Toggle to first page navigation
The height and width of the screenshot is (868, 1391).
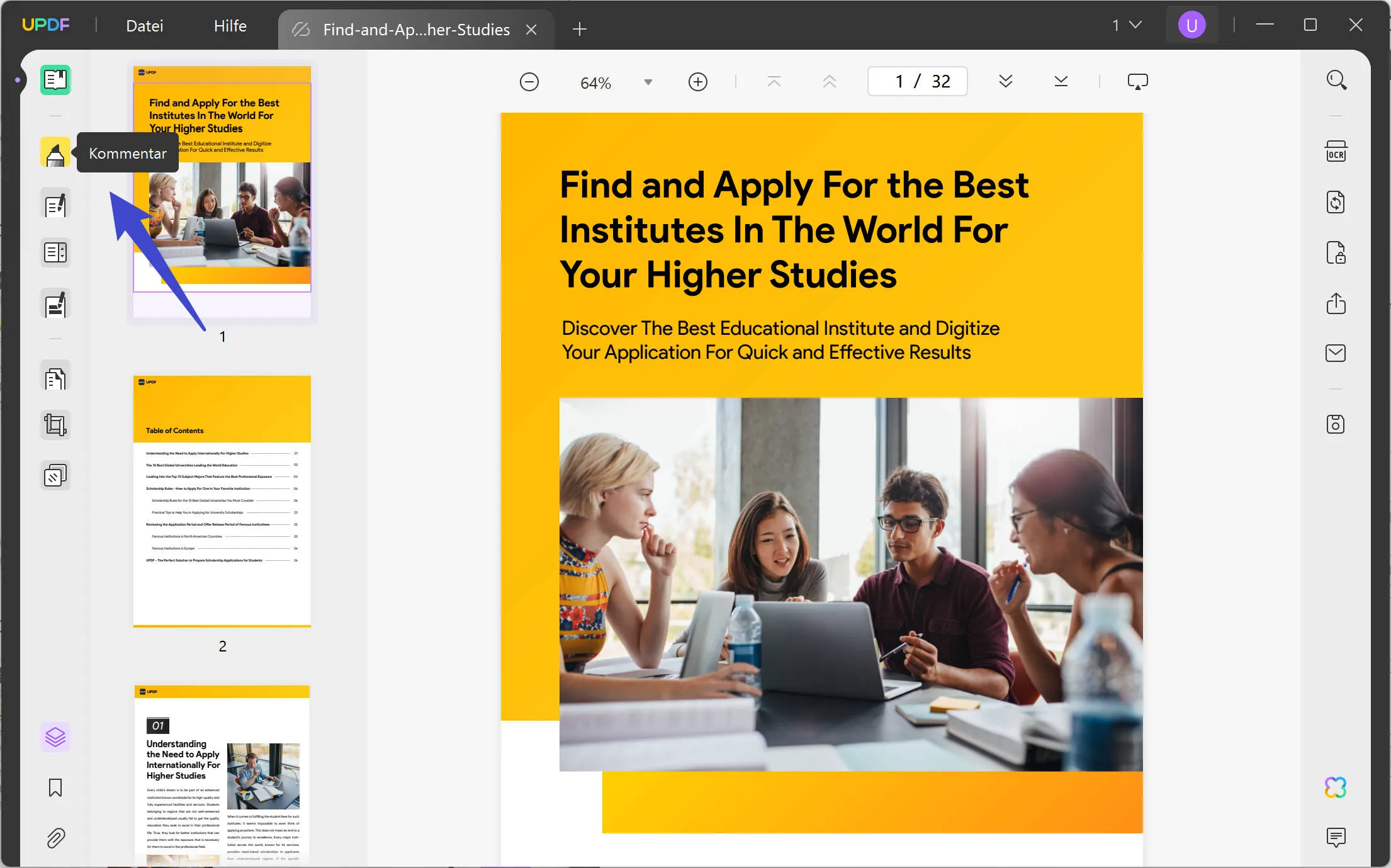pos(775,81)
